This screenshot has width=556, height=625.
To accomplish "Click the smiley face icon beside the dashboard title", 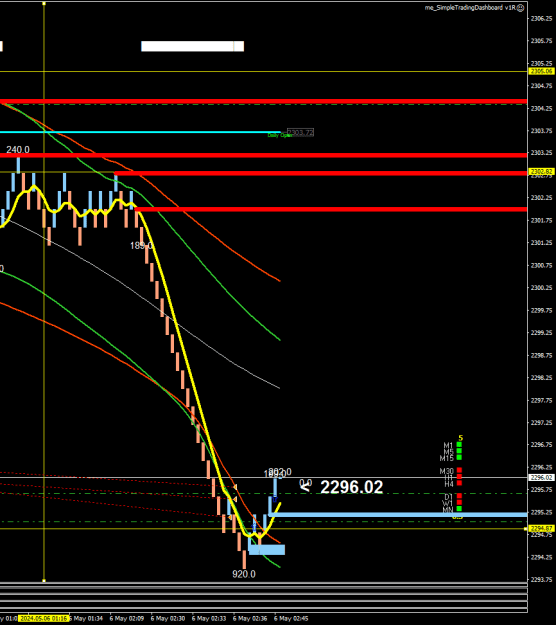I will coord(521,8).
